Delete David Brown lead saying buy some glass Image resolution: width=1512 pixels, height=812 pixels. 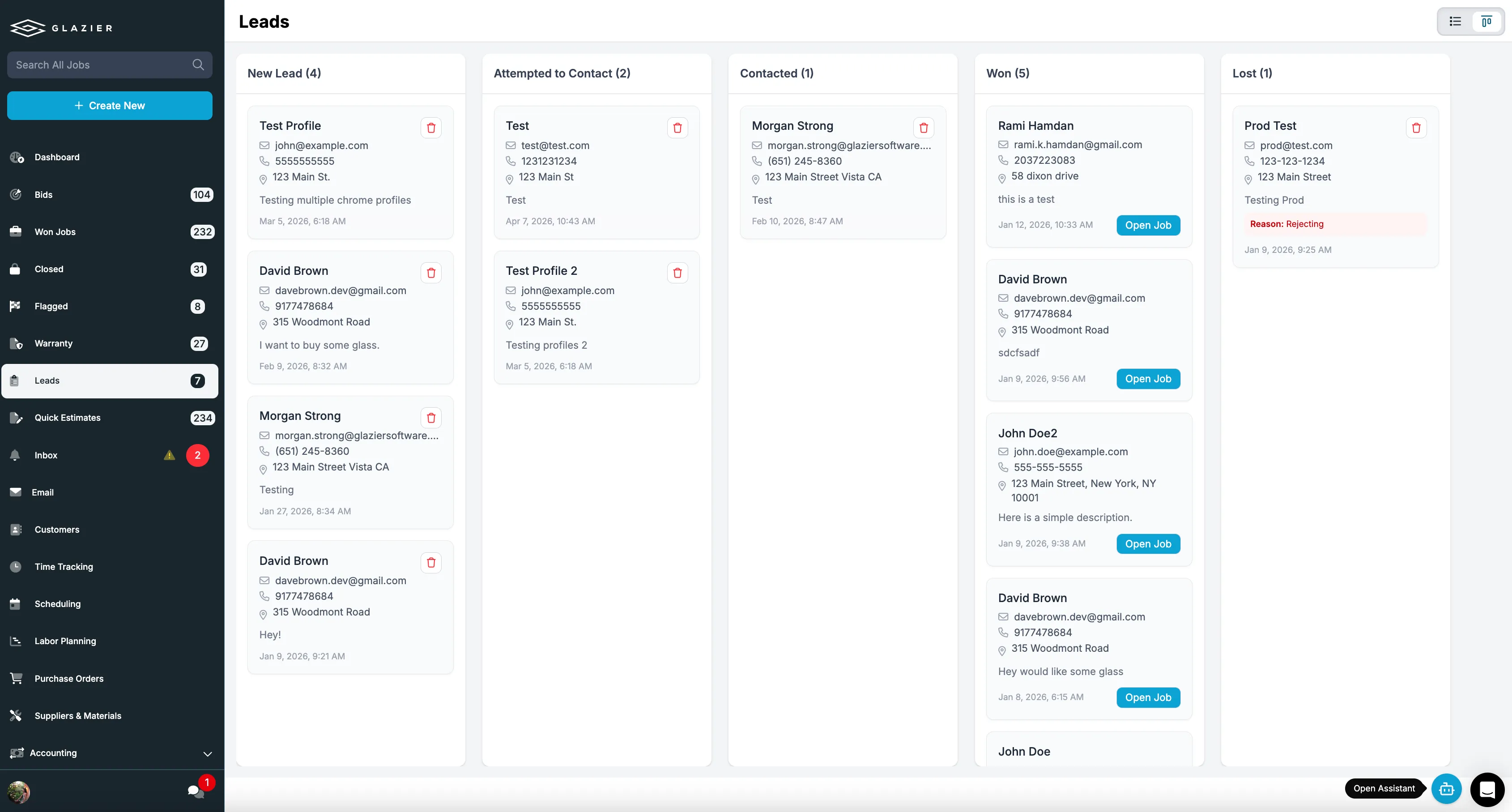(x=431, y=273)
